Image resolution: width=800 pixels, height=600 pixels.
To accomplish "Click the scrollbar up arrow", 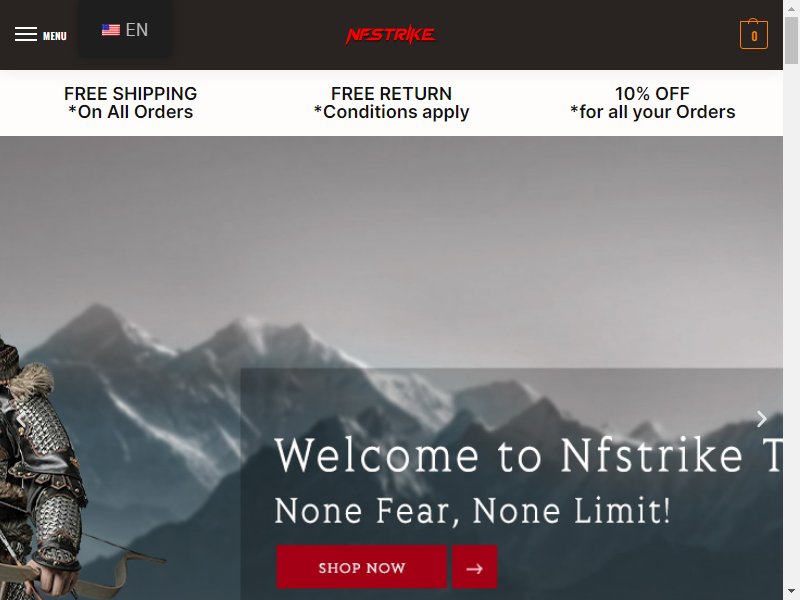I will (791, 8).
